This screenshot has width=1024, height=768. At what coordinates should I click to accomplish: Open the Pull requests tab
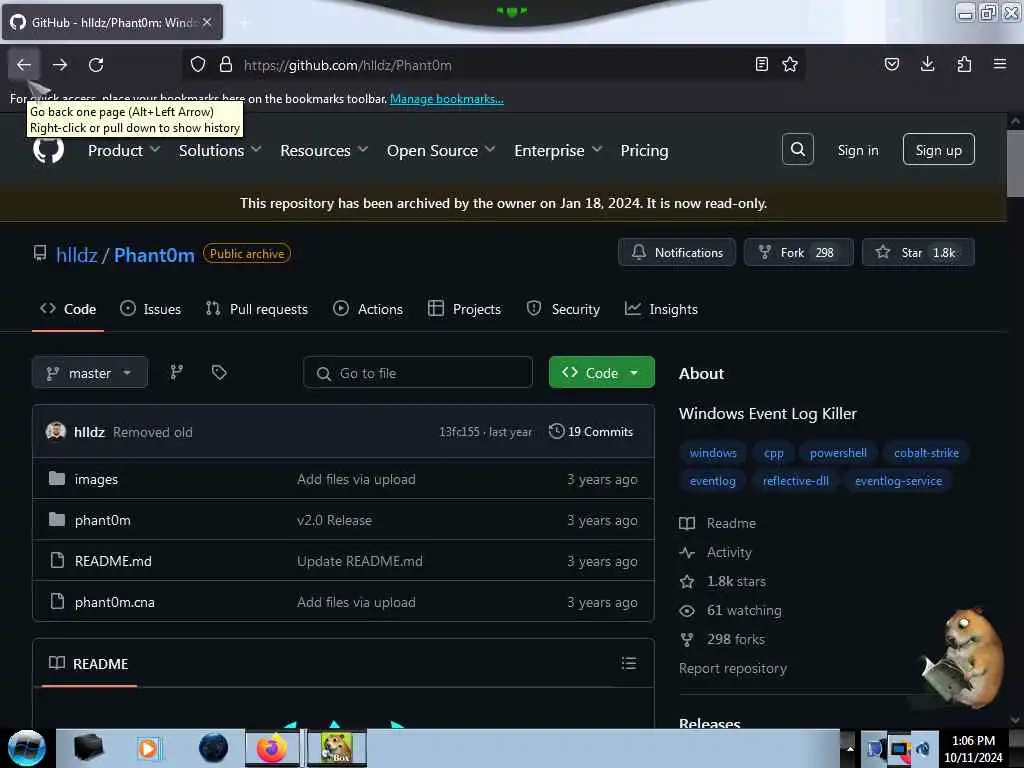click(x=257, y=309)
